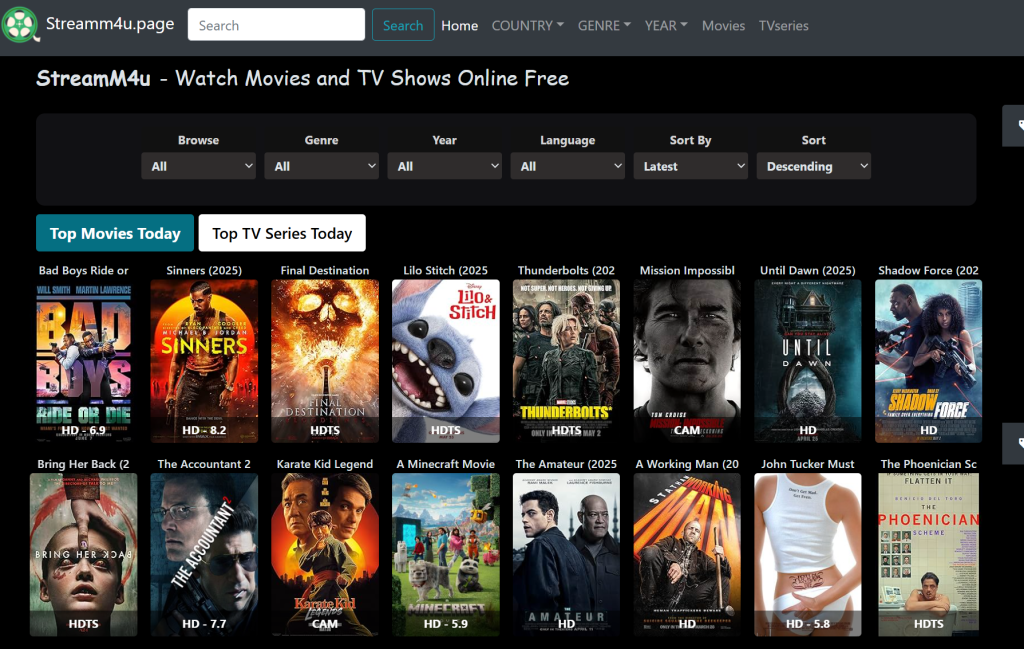1024x649 pixels.
Task: Open the Movies nav link
Action: 724,25
